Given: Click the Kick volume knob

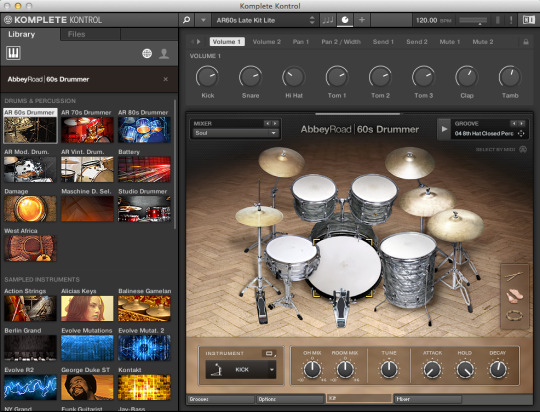Looking at the screenshot, I should click(207, 76).
